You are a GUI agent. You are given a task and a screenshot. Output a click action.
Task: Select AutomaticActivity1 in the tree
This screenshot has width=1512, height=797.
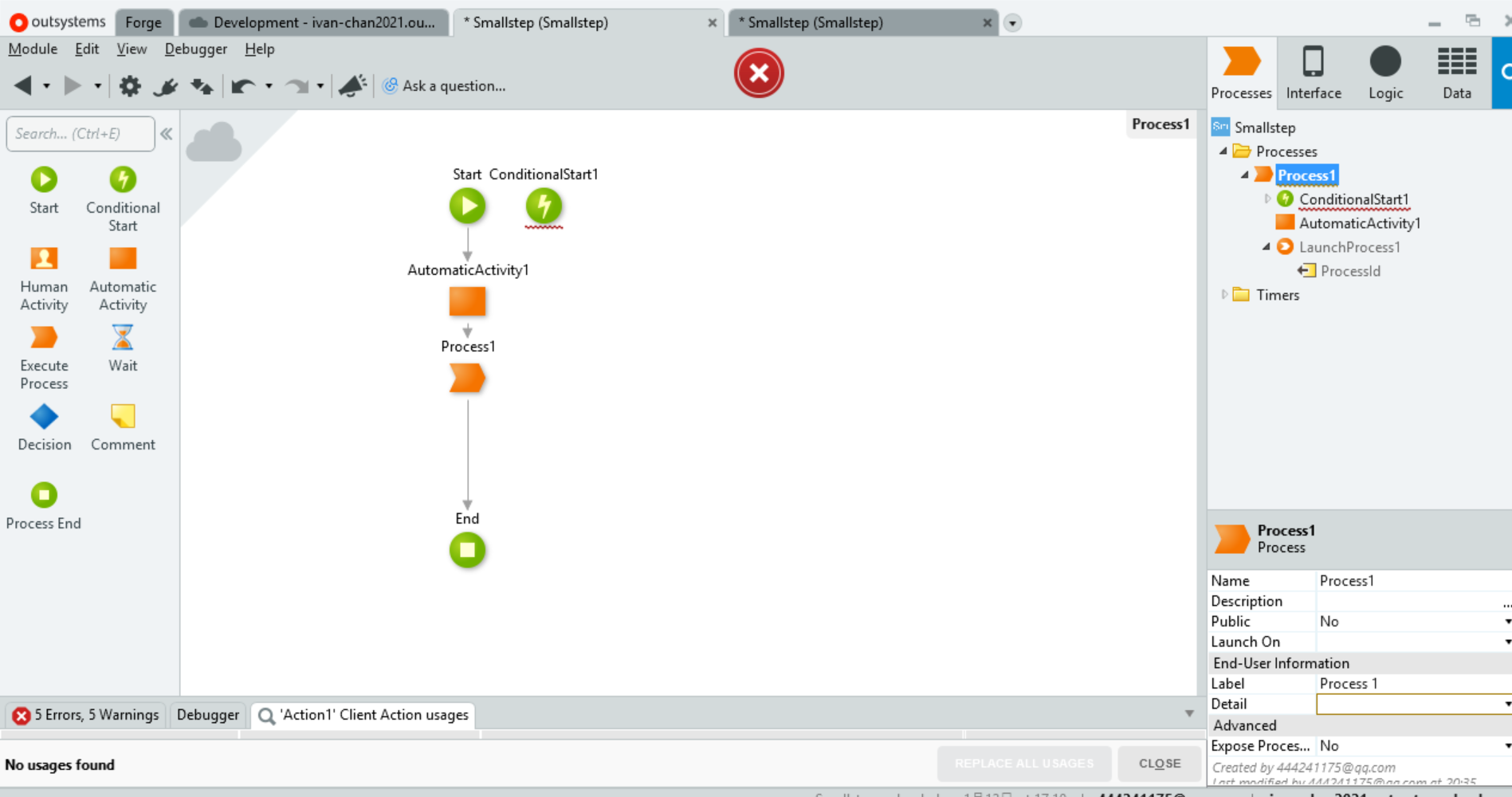[x=1360, y=223]
